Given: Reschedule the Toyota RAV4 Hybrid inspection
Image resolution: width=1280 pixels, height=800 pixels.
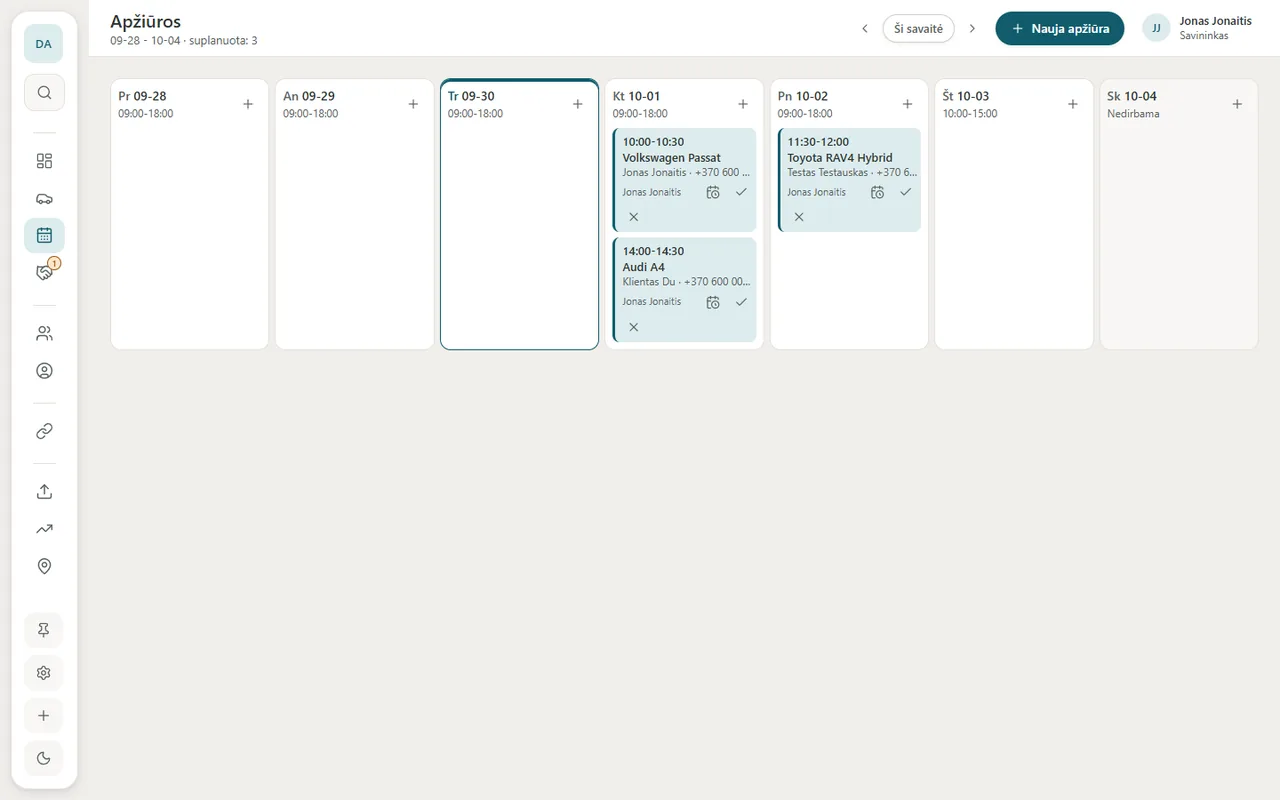Looking at the screenshot, I should point(877,192).
